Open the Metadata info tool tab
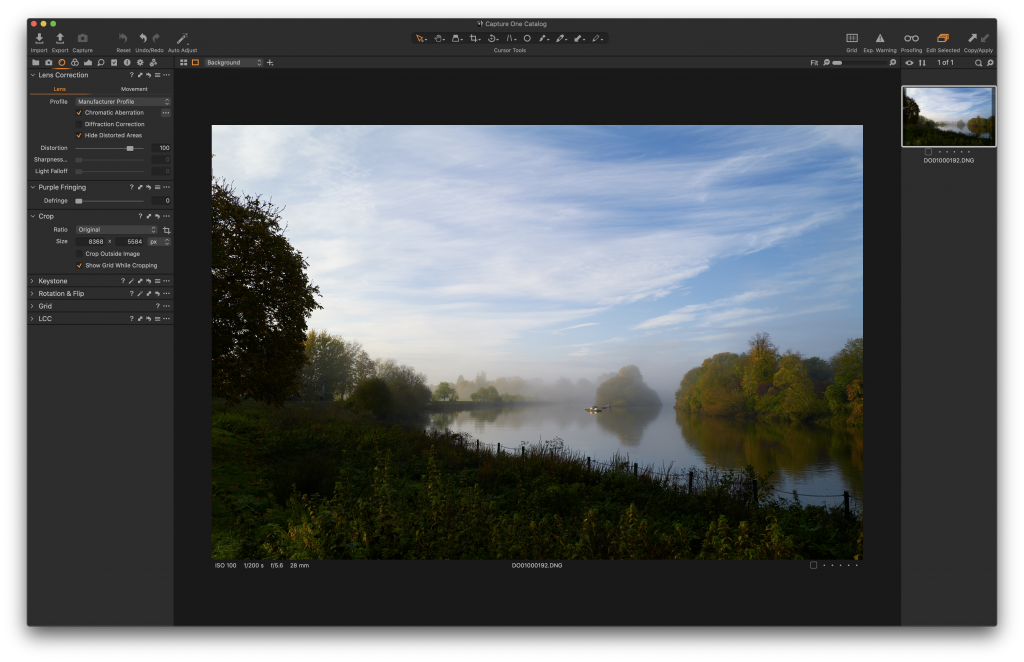1024x662 pixels. coord(127,63)
